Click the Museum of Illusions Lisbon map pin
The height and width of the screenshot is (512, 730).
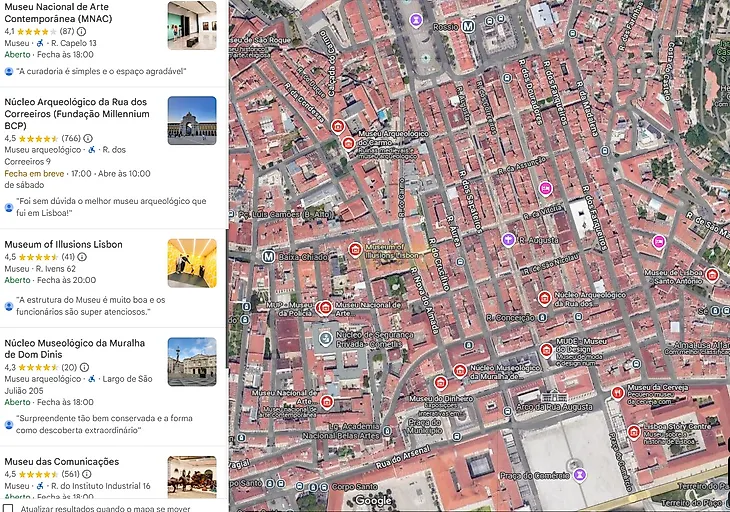355,249
